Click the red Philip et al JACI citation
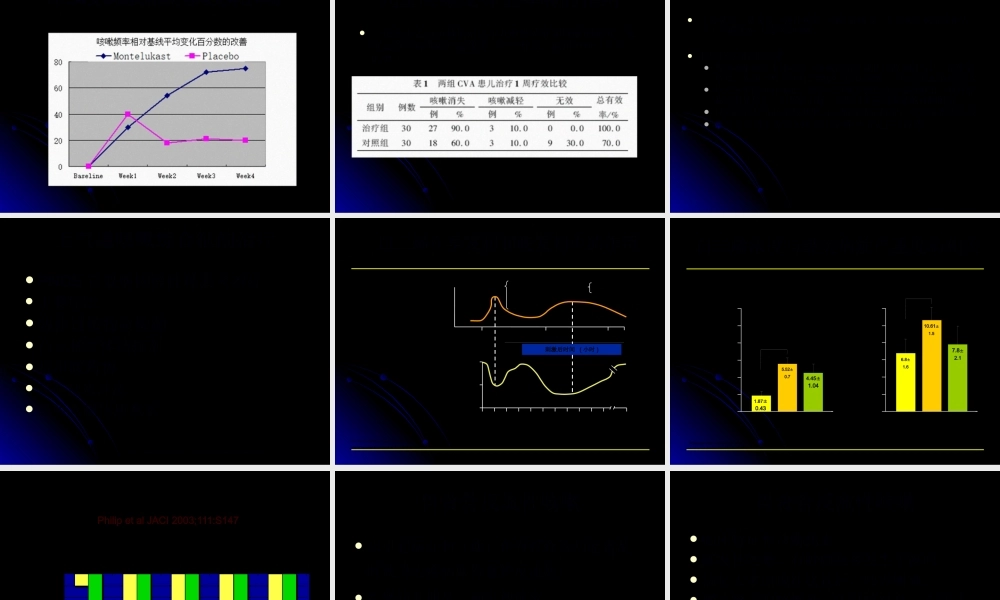 pos(168,521)
